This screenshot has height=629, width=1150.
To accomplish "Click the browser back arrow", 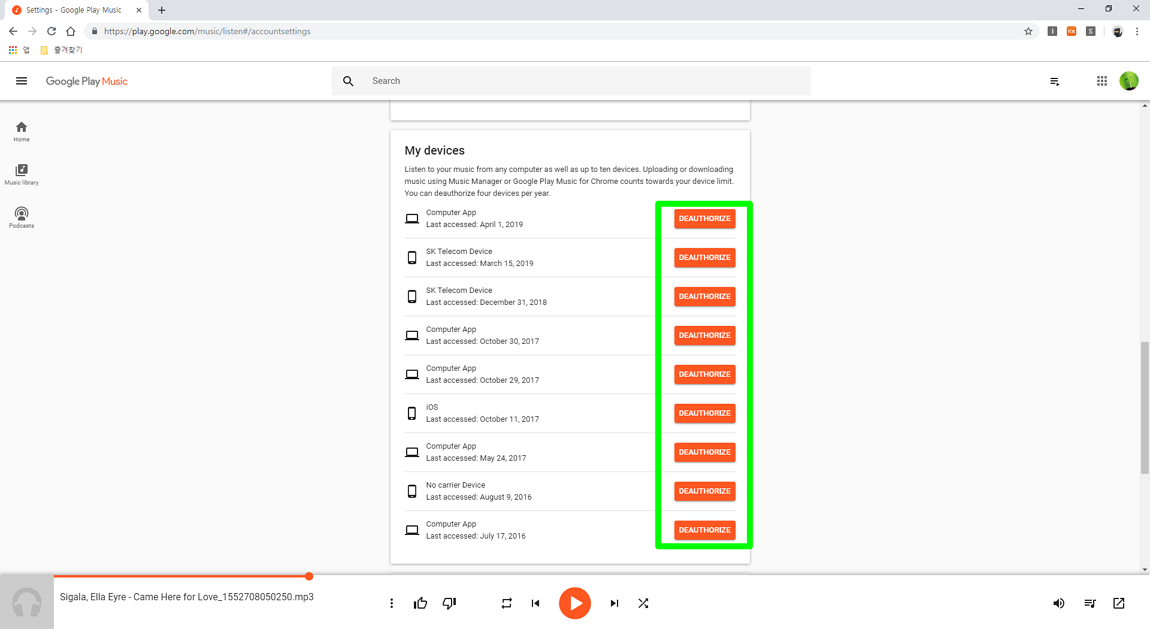I will pyautogui.click(x=12, y=31).
